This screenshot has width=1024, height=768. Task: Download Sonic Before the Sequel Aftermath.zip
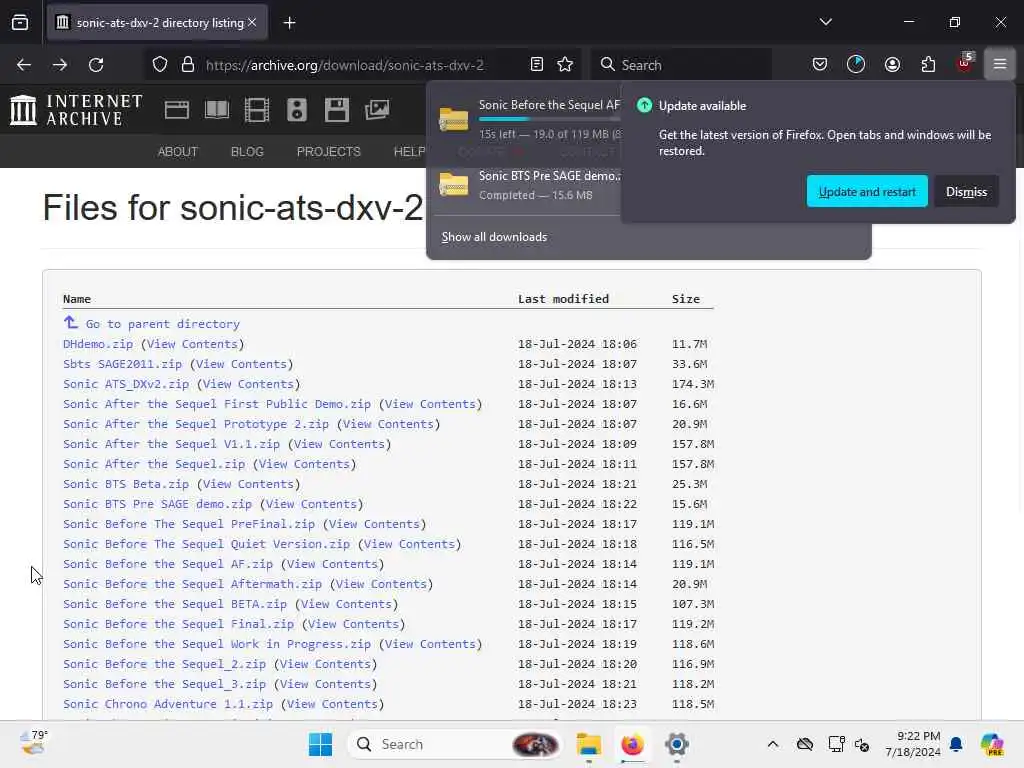[x=193, y=584]
